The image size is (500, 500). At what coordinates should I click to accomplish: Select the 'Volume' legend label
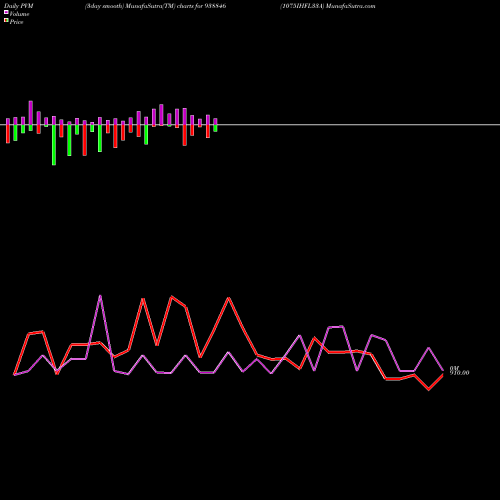click(19, 14)
